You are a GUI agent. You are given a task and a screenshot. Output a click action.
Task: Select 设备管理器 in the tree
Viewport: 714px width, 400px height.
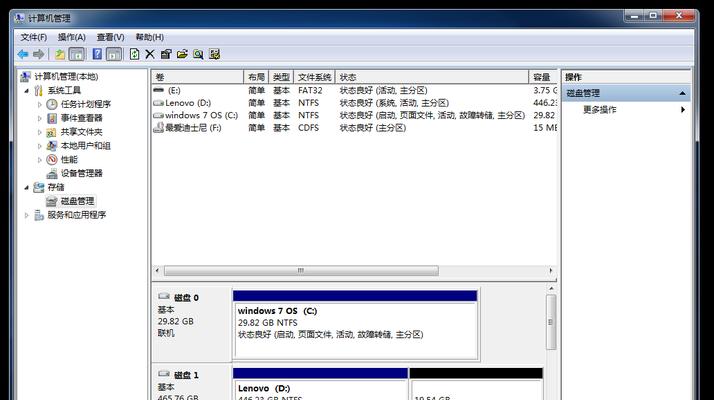click(82, 173)
